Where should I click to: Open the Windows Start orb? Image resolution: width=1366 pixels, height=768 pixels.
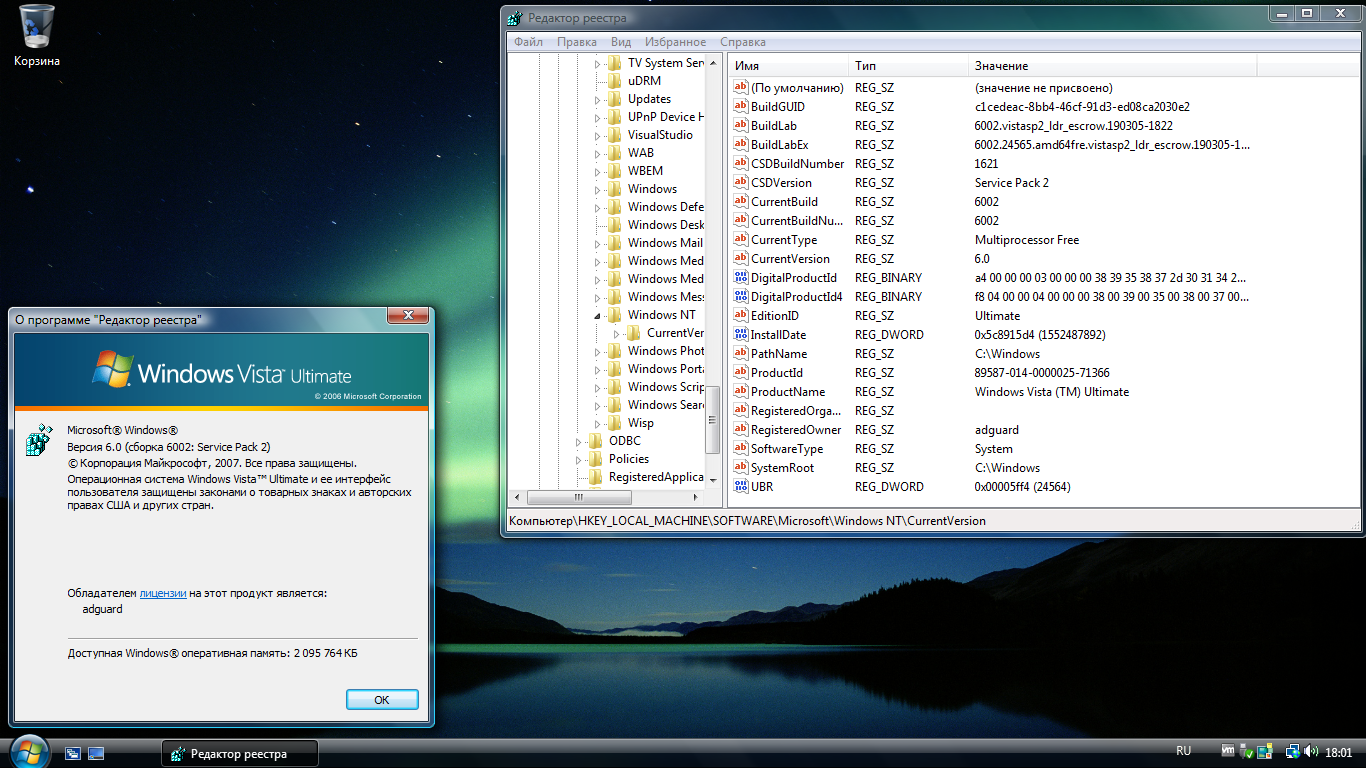click(28, 752)
